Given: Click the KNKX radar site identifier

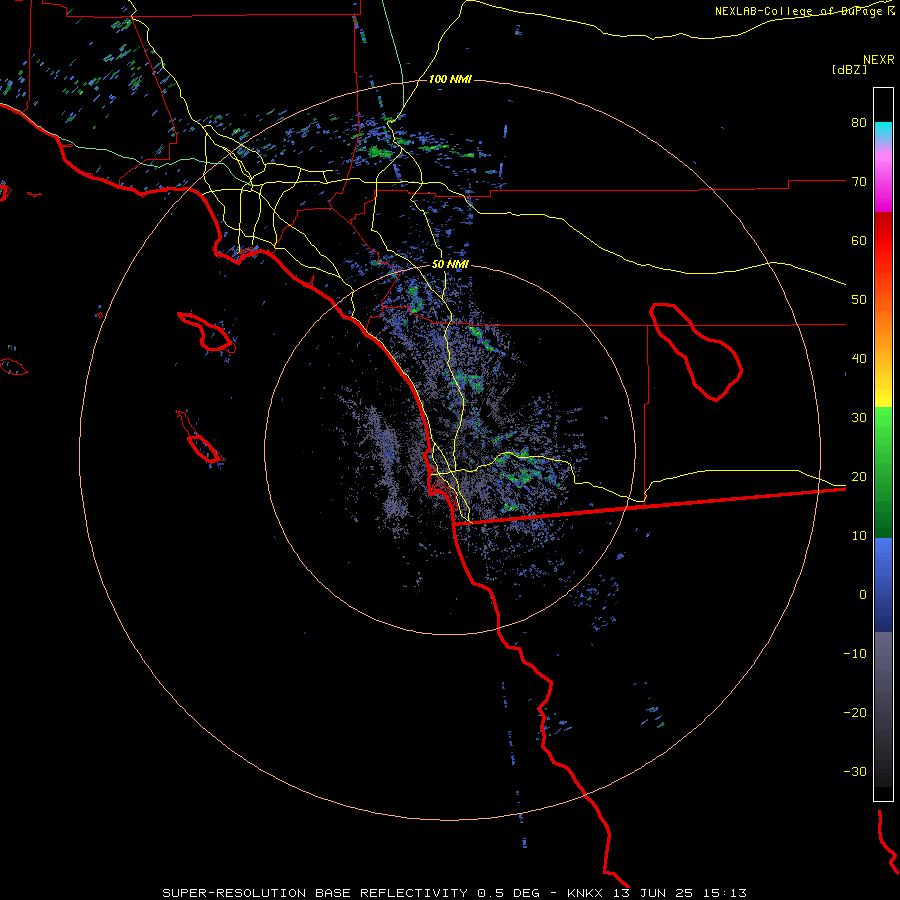Looking at the screenshot, I should 584,893.
